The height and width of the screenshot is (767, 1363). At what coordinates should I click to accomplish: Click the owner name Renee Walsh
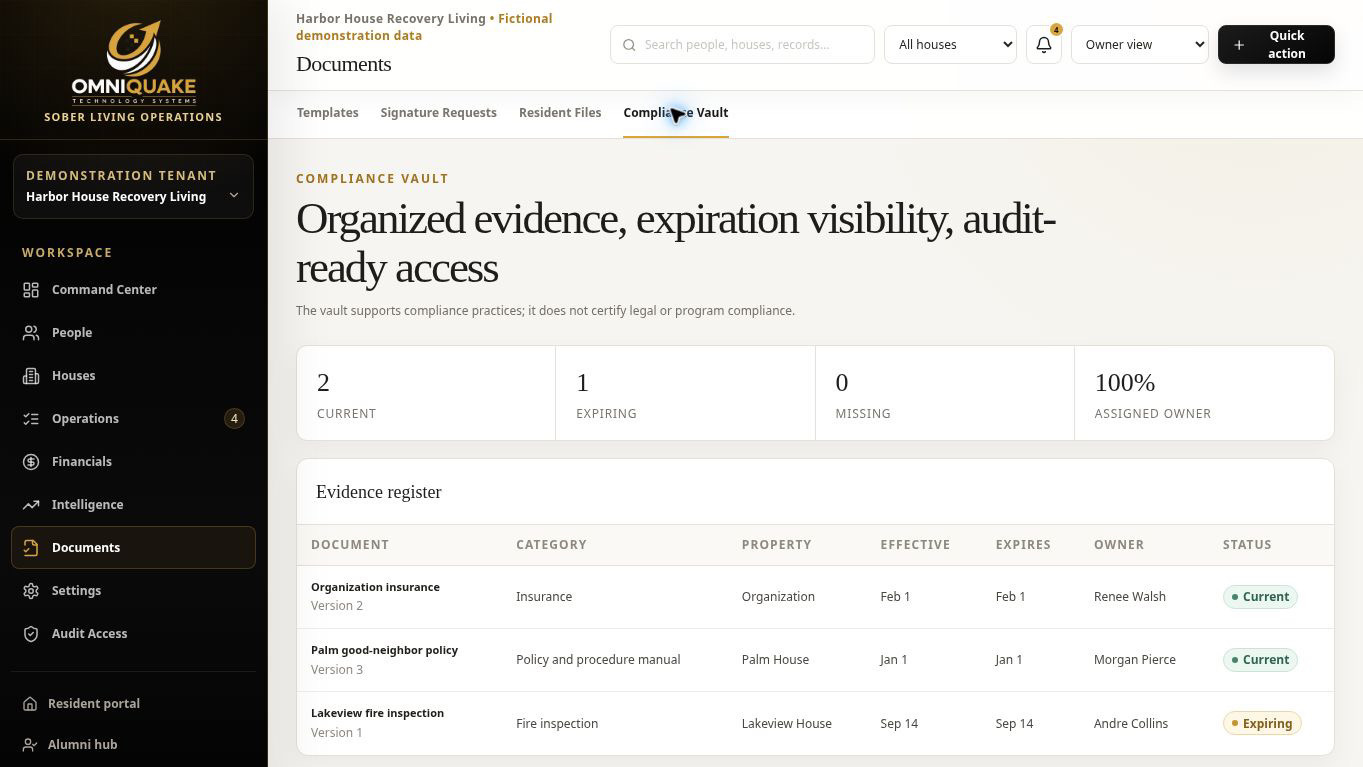pyautogui.click(x=1130, y=597)
